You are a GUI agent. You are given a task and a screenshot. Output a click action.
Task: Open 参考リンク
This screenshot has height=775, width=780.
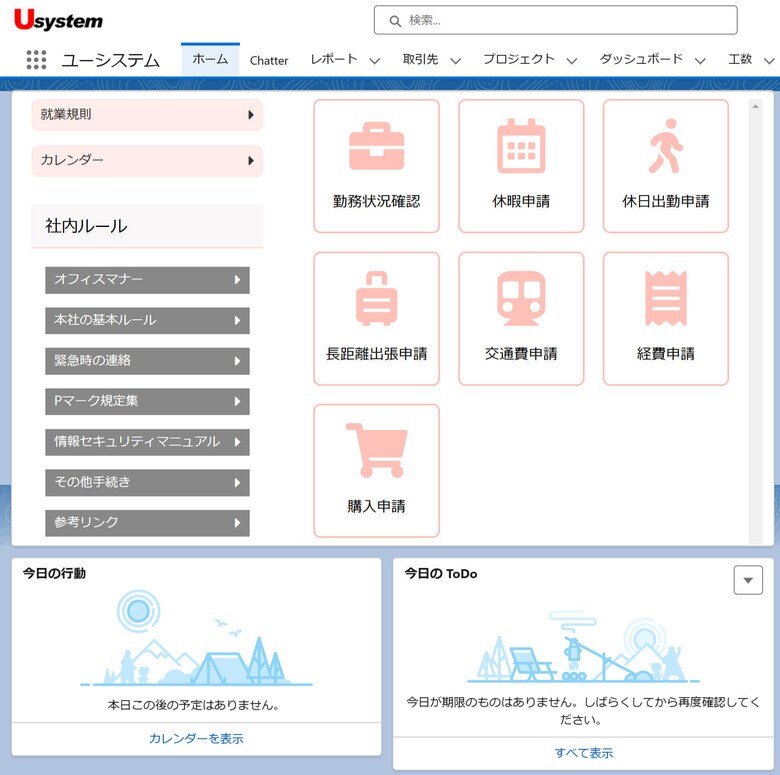(147, 523)
